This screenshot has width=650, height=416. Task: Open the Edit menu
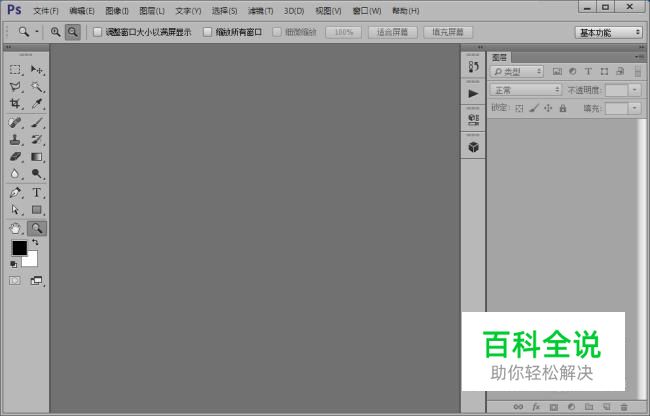[82, 11]
